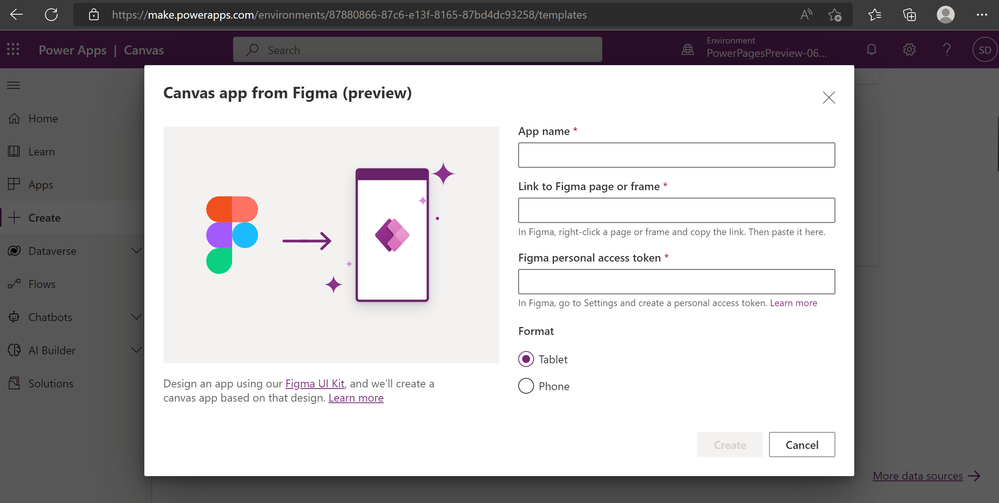Image resolution: width=999 pixels, height=503 pixels.
Task: Open the Environment picker icon
Action: (x=687, y=50)
